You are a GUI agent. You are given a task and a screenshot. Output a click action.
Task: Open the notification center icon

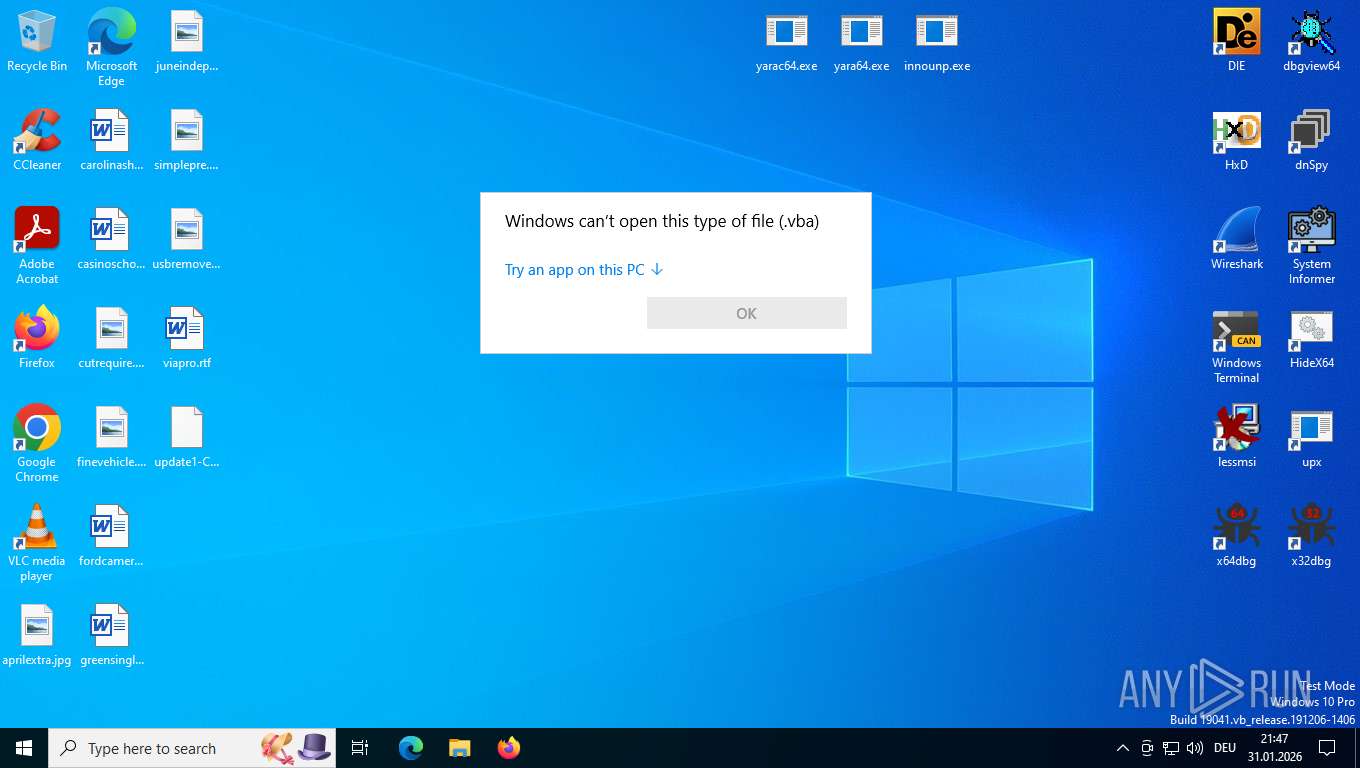[1327, 748]
